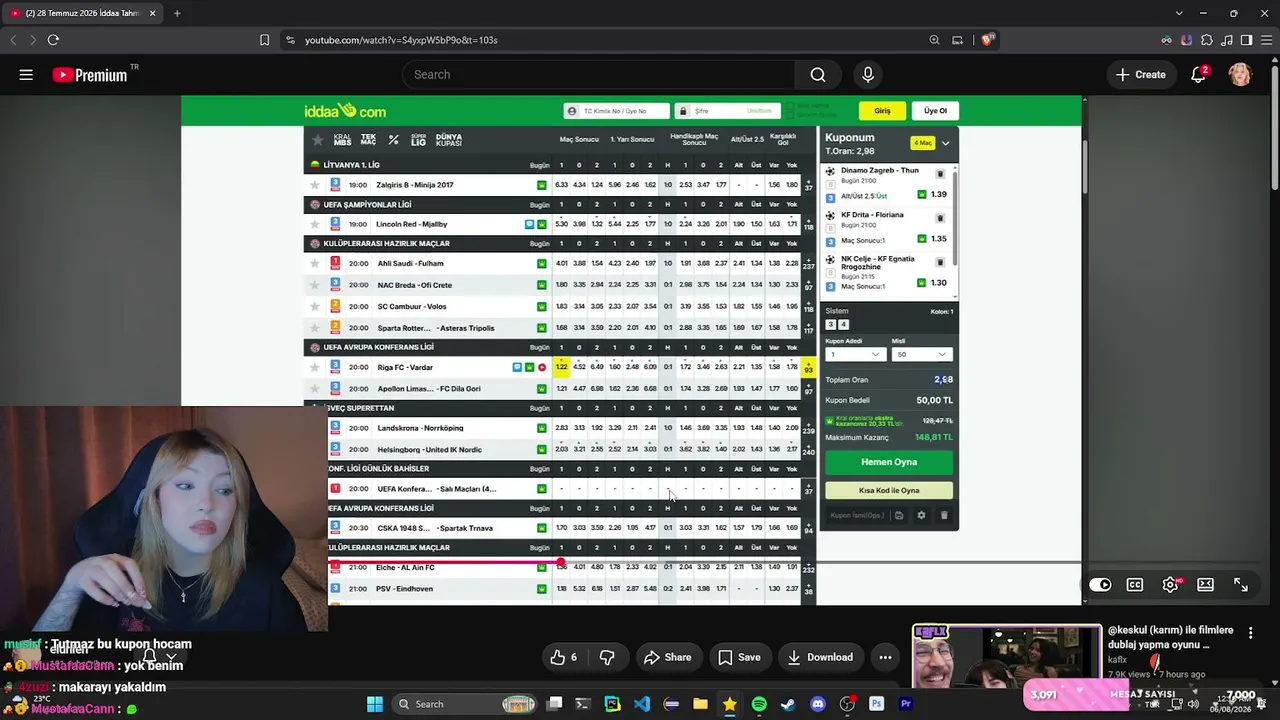Launch Steam from the taskbar
The width and height of the screenshot is (1280, 720).
(788, 704)
